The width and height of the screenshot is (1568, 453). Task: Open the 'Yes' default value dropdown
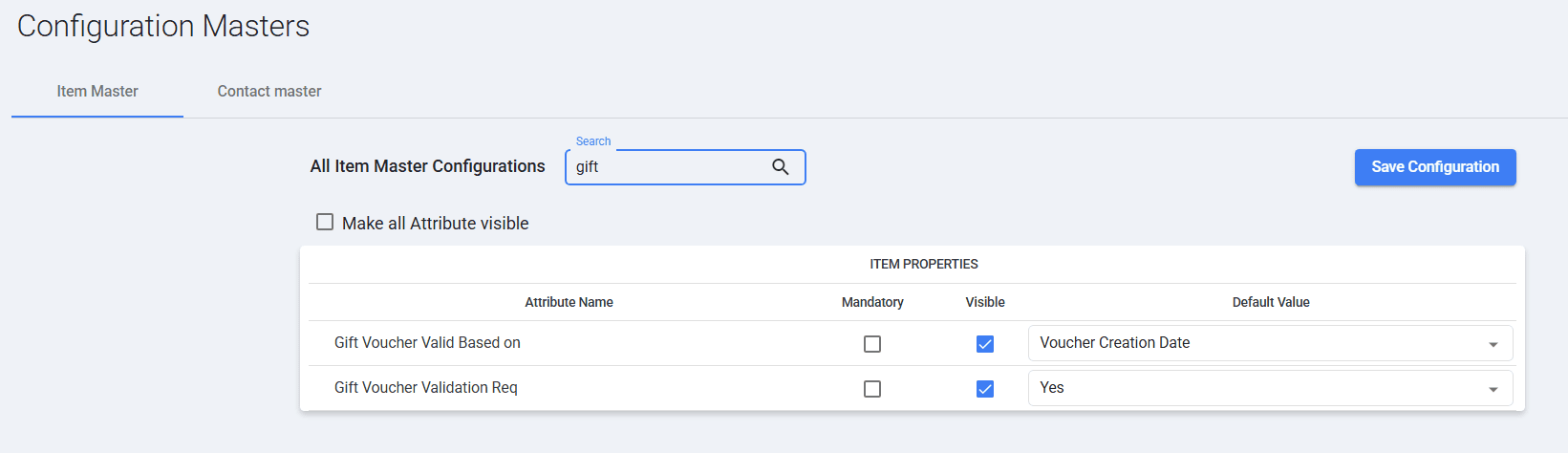1270,388
